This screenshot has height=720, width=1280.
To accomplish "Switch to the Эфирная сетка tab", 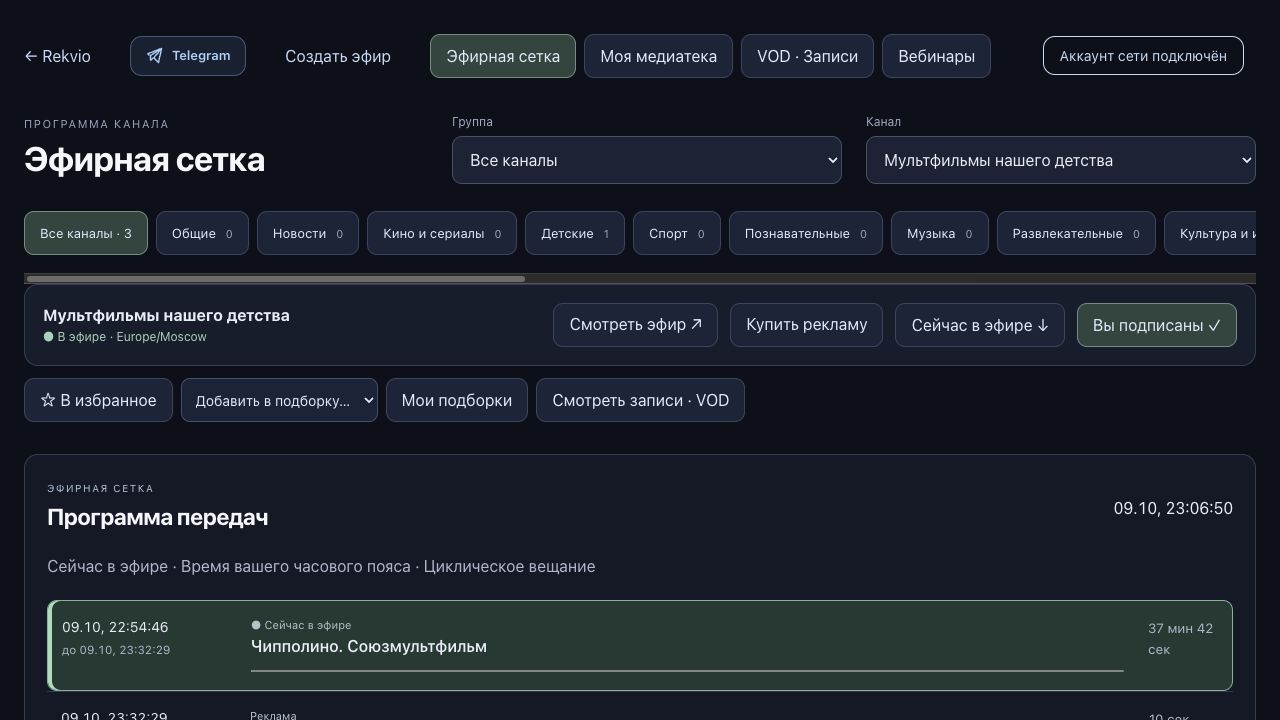I will [503, 56].
